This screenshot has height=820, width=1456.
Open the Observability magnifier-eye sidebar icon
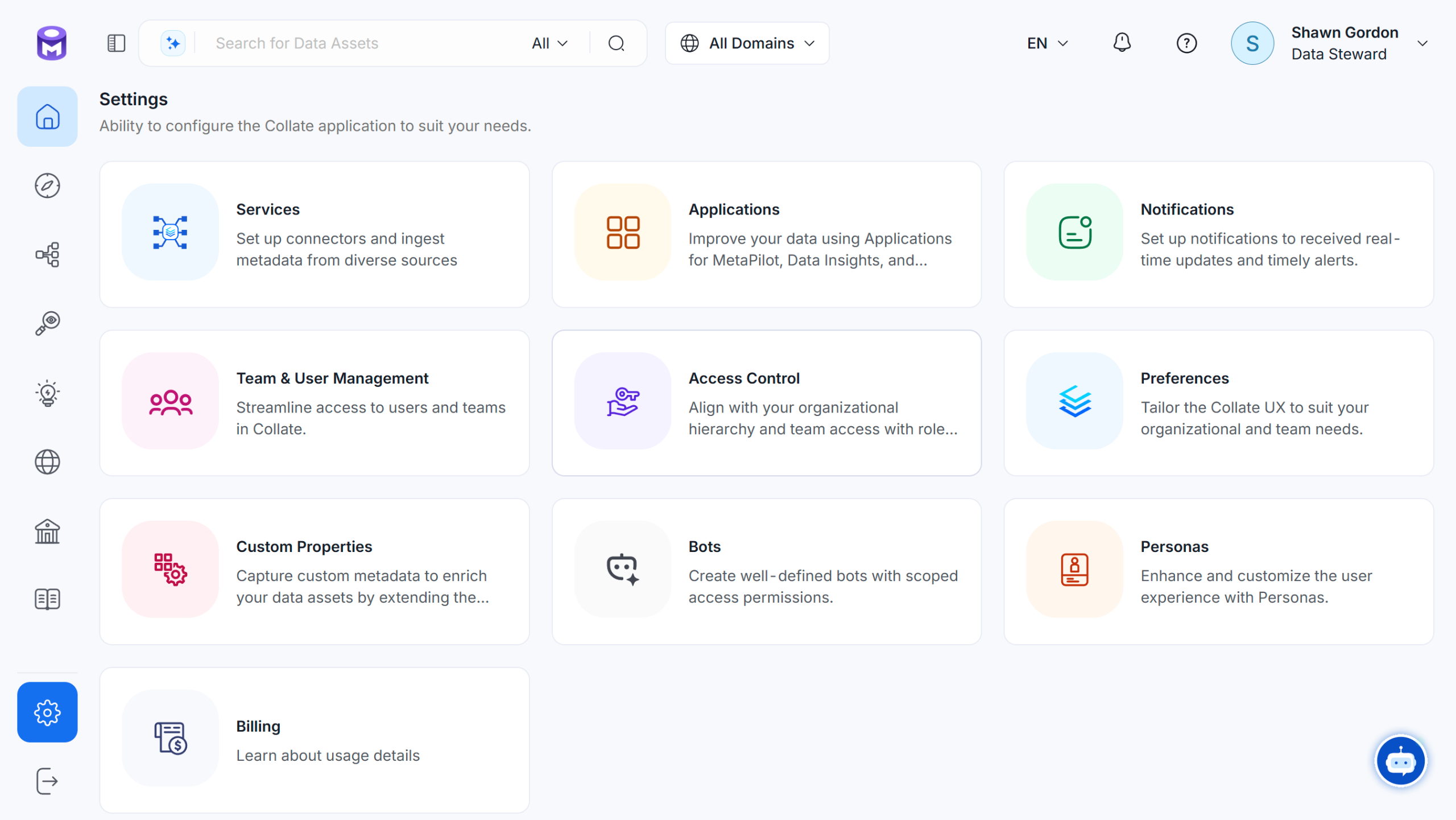(47, 323)
